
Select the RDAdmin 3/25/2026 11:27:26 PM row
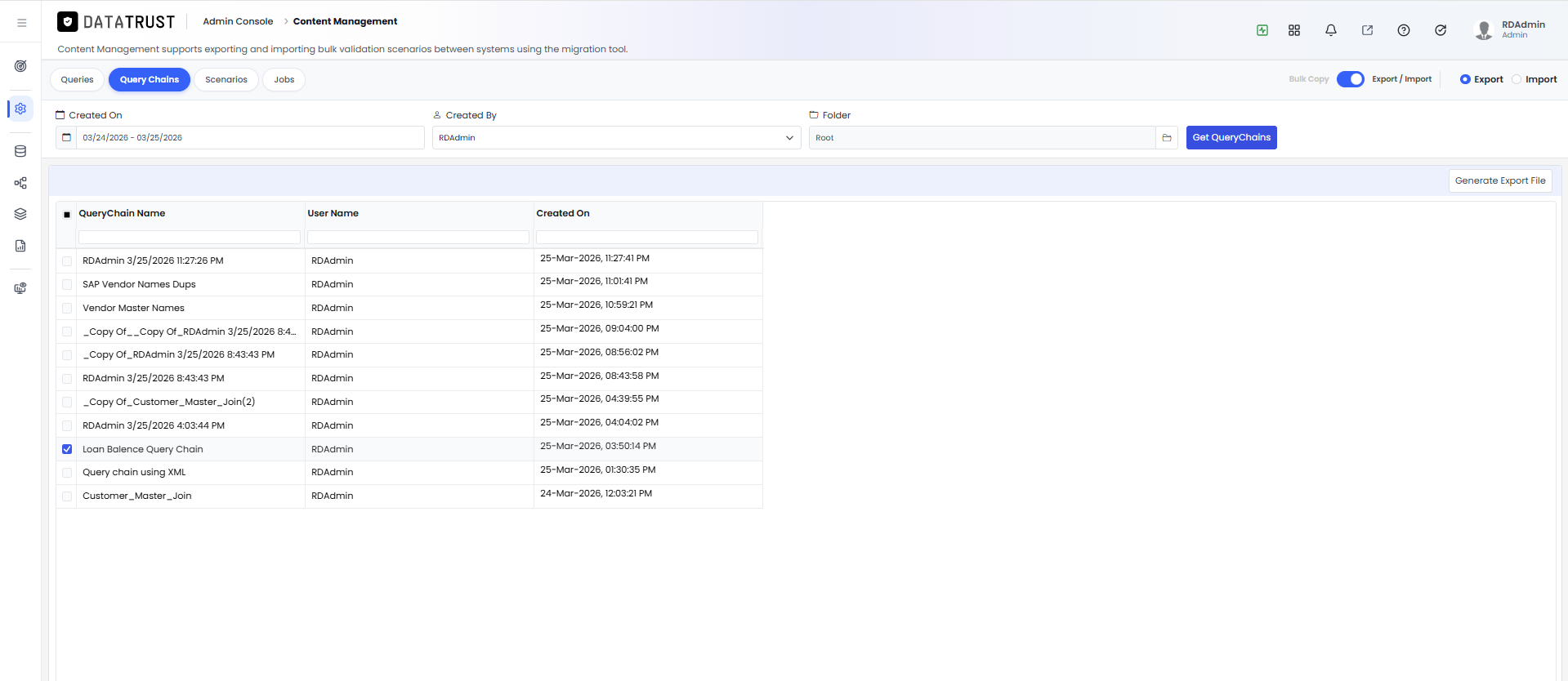pyautogui.click(x=409, y=260)
